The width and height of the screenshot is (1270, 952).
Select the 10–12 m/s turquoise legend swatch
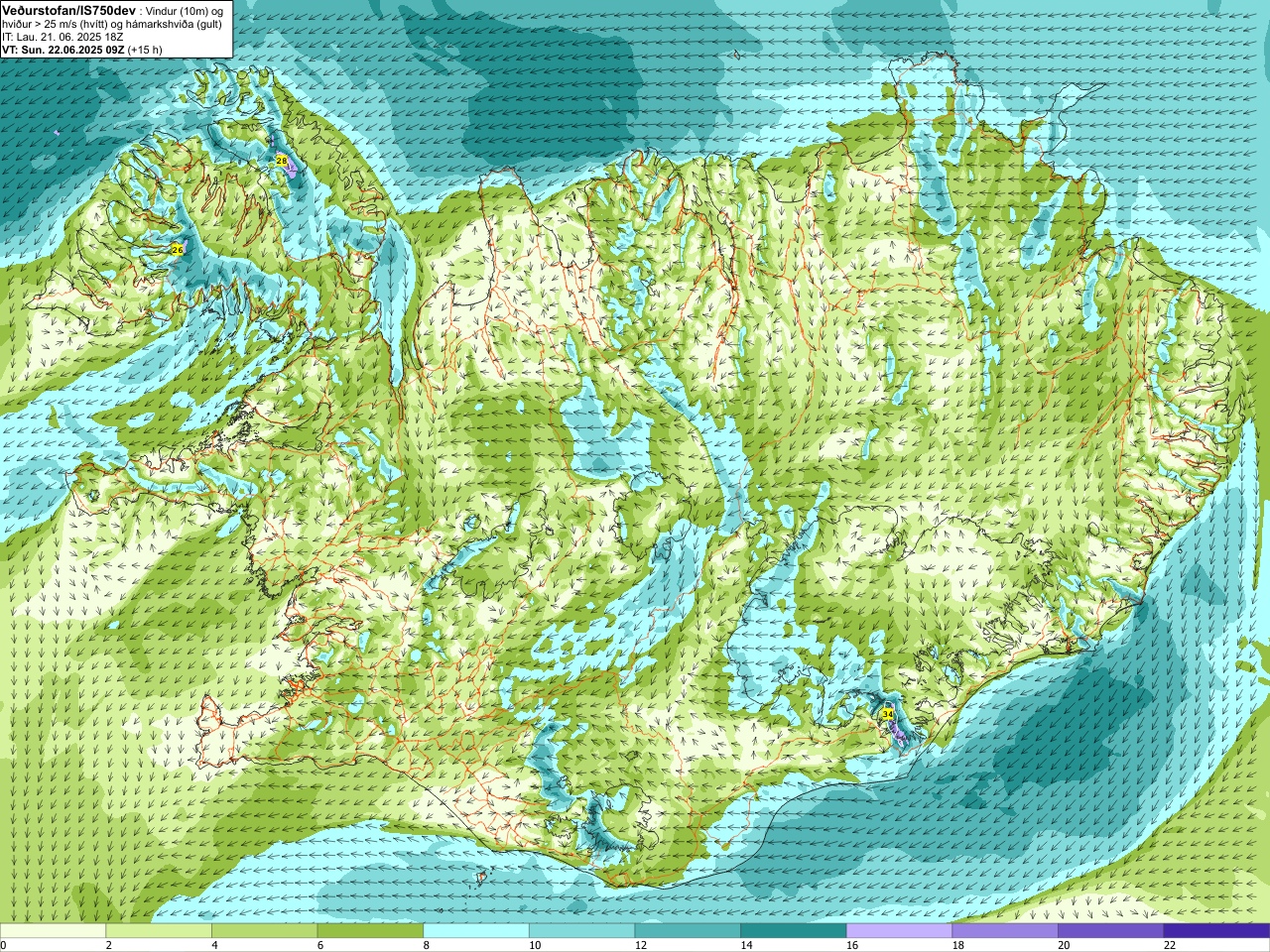(581, 931)
